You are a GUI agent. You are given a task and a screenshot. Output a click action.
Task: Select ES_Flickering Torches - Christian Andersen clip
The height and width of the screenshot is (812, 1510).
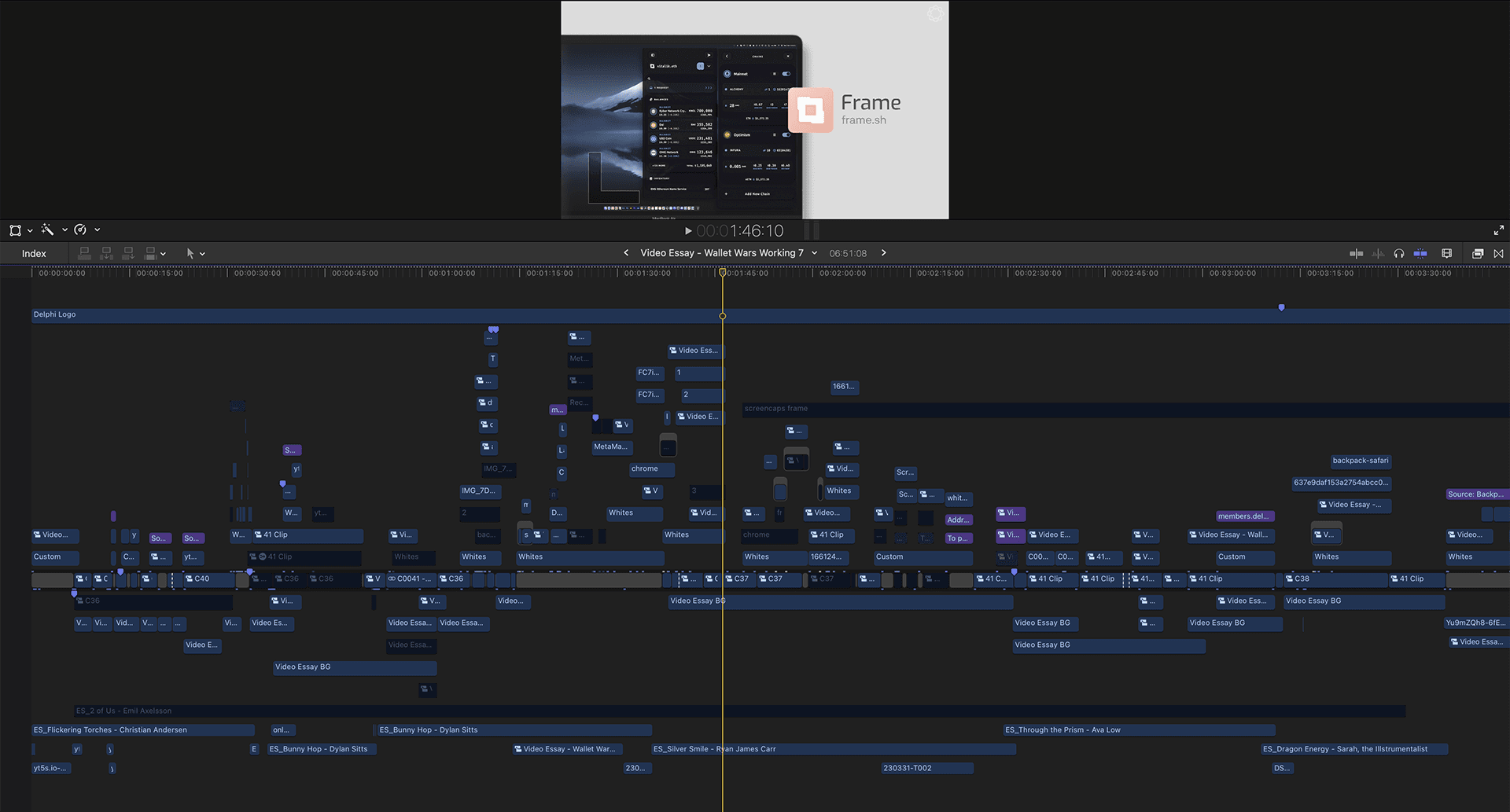tap(143, 729)
